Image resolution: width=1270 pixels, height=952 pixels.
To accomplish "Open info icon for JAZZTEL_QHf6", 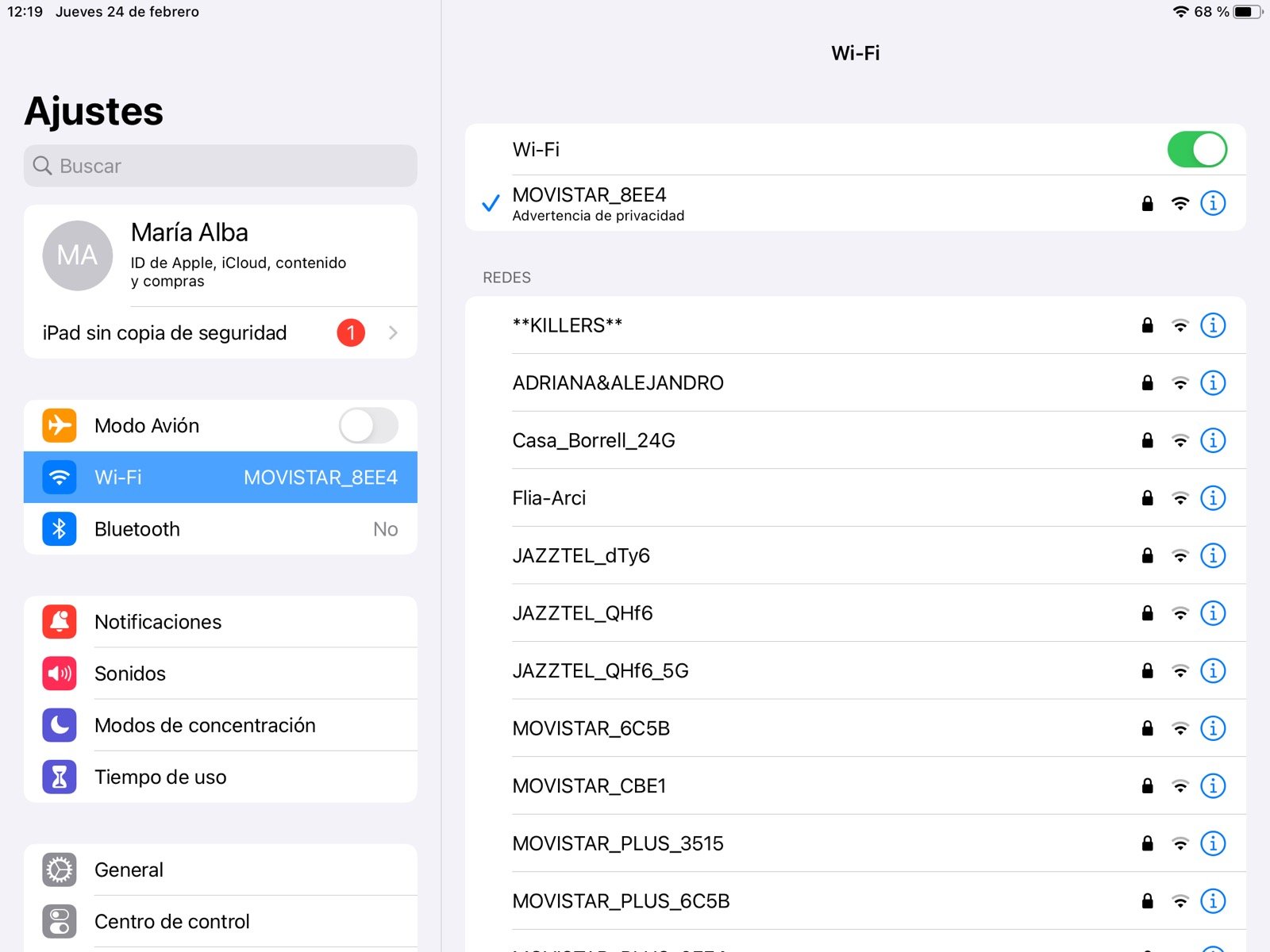I will click(1213, 613).
